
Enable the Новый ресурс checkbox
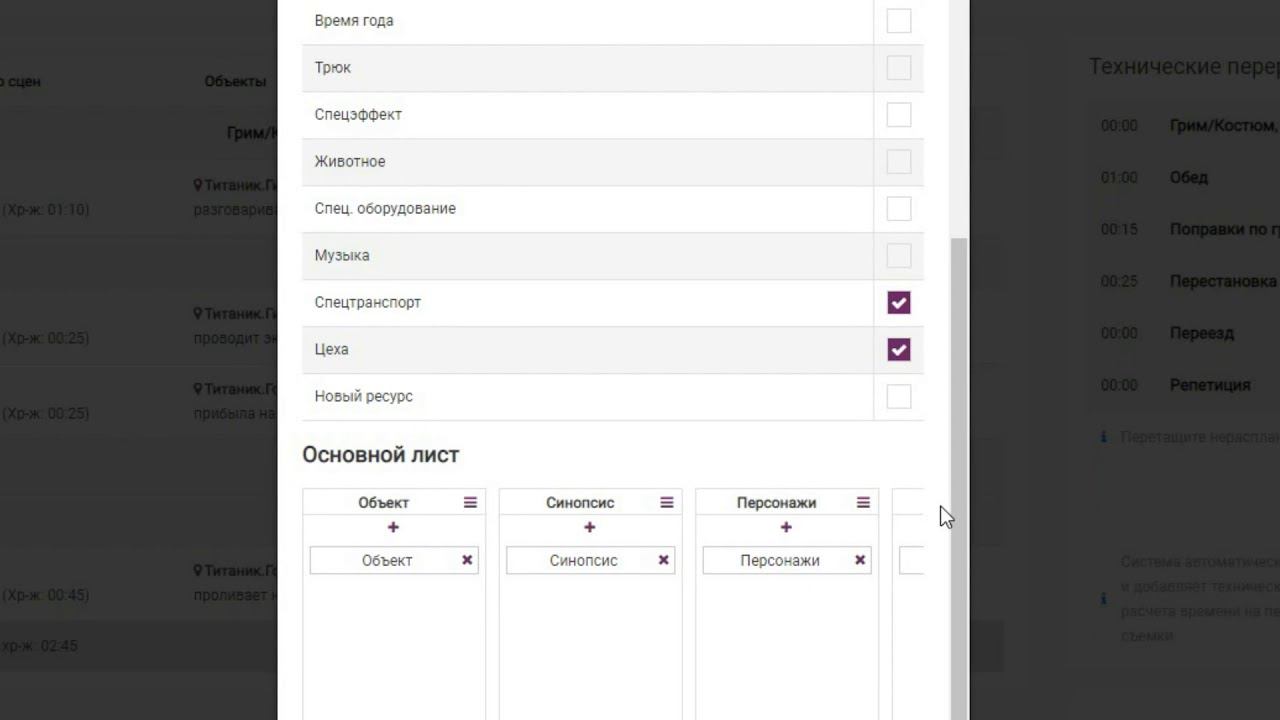(899, 397)
